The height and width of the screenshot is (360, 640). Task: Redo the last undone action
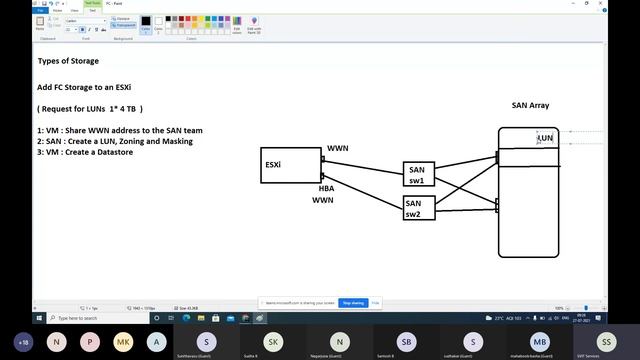click(x=57, y=3)
